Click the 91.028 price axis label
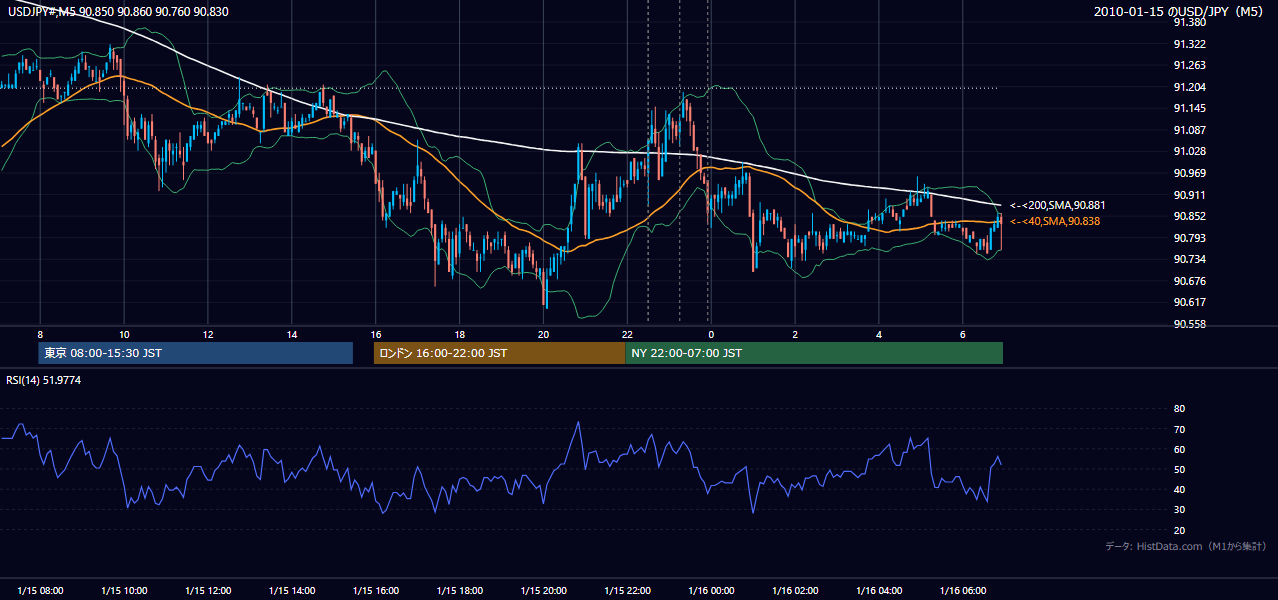The height and width of the screenshot is (600, 1278). [x=1190, y=151]
